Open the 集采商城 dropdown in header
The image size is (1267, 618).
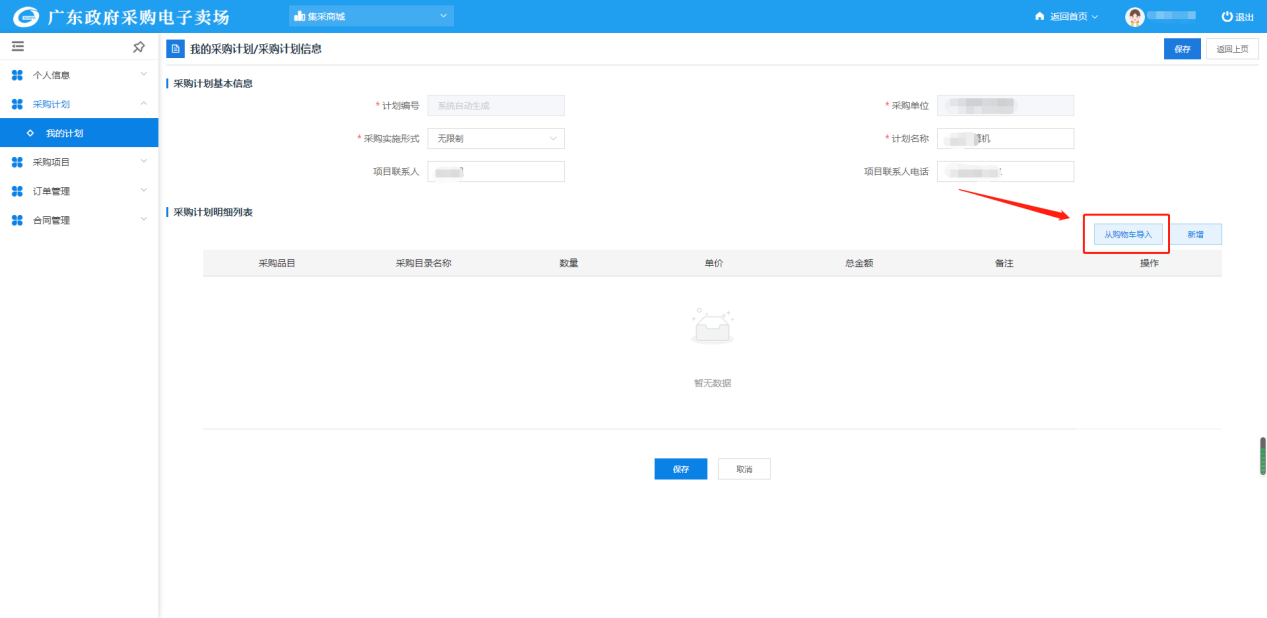pos(371,16)
